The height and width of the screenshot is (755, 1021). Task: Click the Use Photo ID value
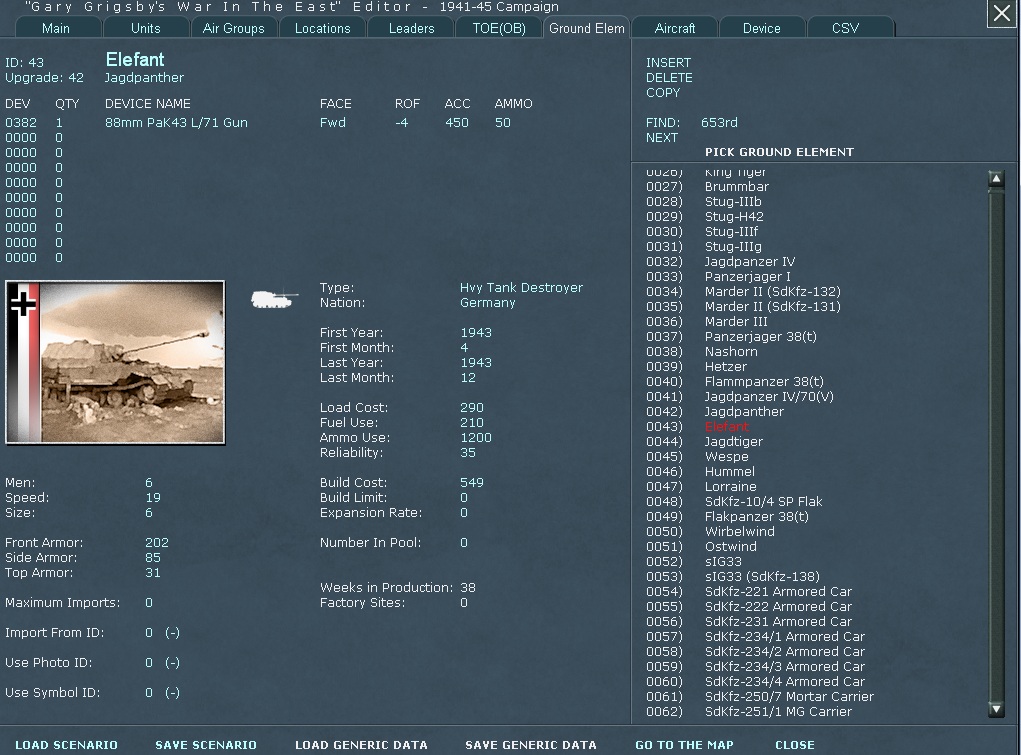(x=149, y=662)
